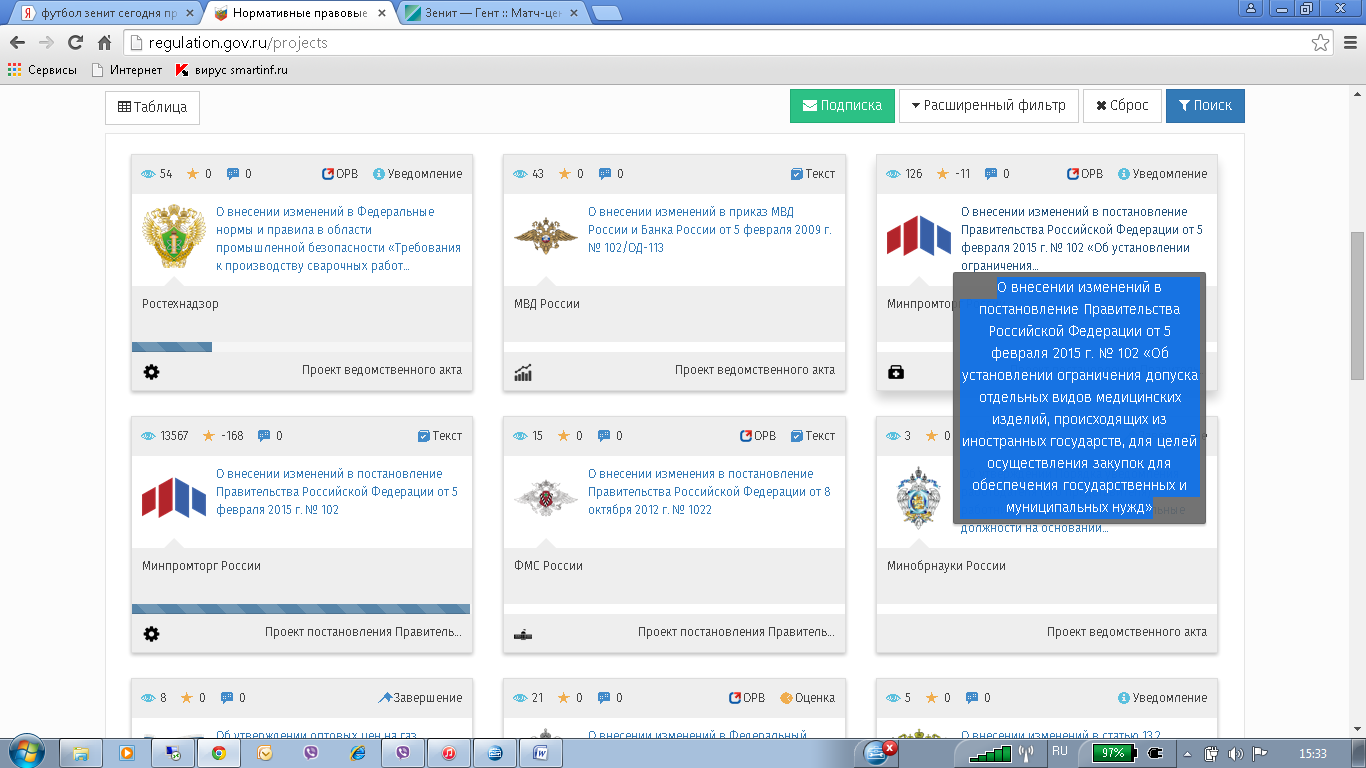Click the Завершение badge on the card with 8 views
1366x768 pixels.
tap(420, 698)
